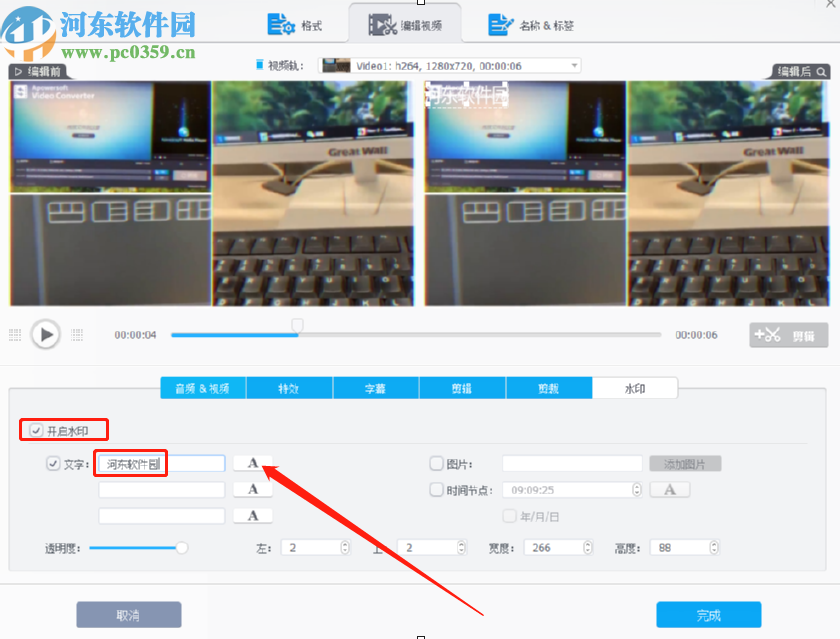This screenshot has height=639, width=840.
Task: Open font settings A for first text row
Action: [253, 463]
